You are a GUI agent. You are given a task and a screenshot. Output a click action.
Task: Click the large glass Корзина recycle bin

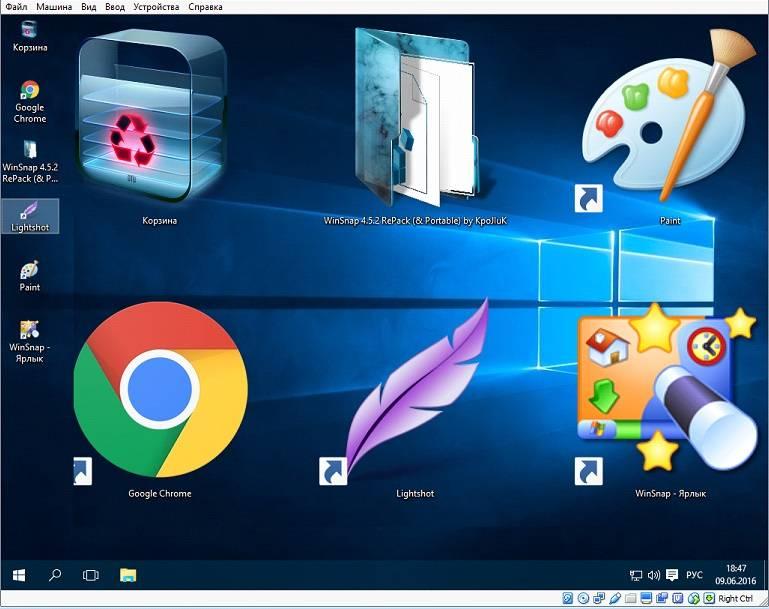coord(153,115)
